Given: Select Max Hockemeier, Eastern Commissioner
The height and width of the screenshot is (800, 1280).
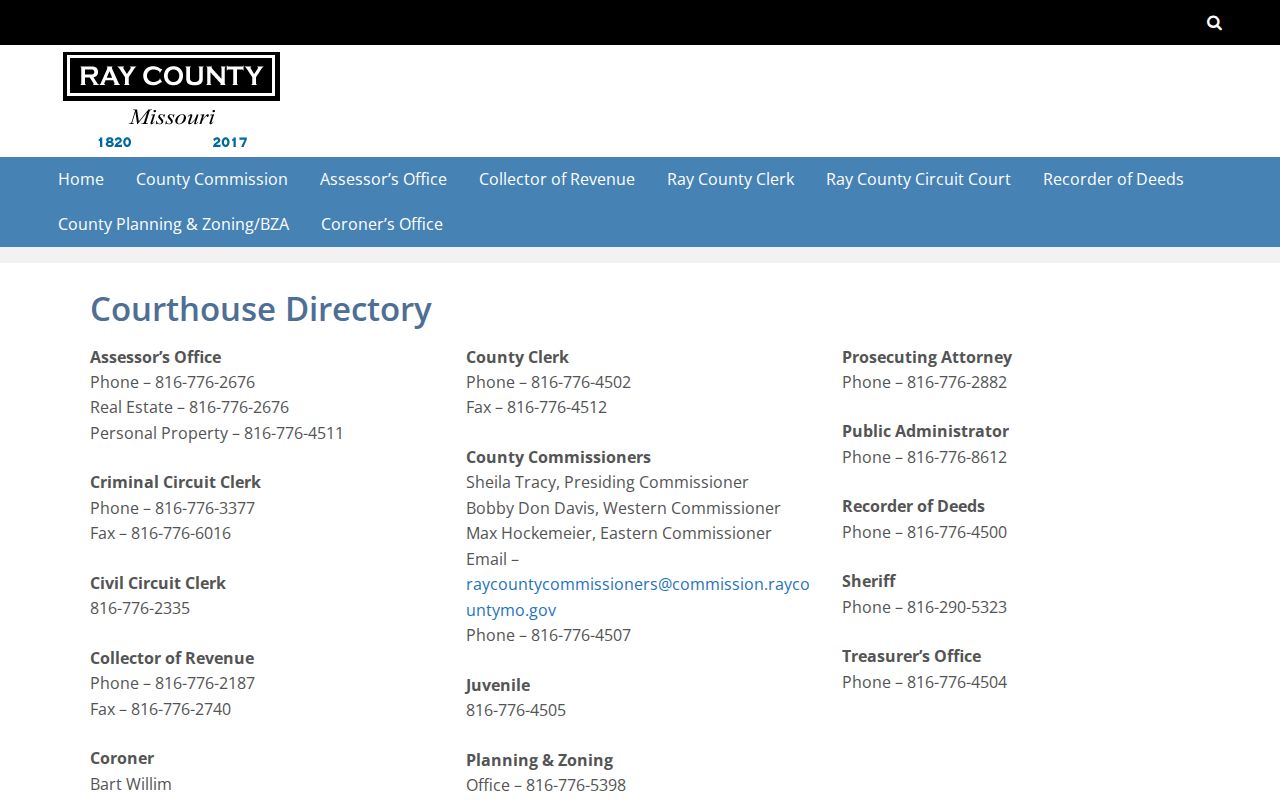Looking at the screenshot, I should pos(619,533).
